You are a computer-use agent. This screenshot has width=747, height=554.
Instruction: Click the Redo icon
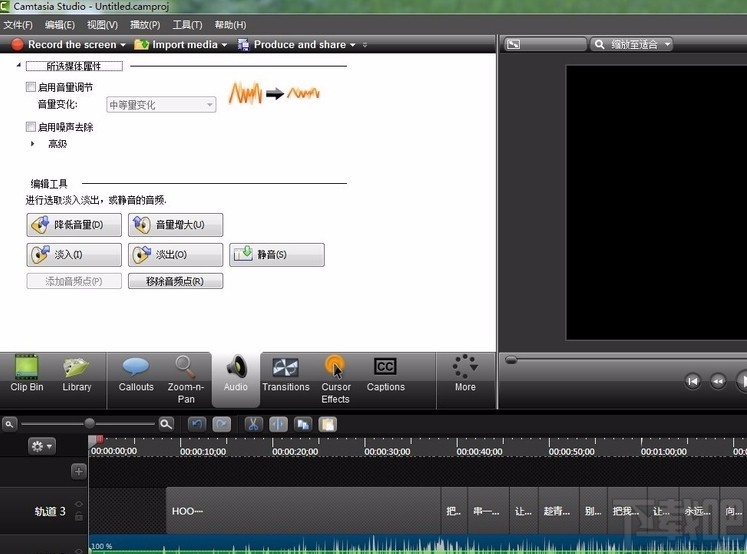222,424
